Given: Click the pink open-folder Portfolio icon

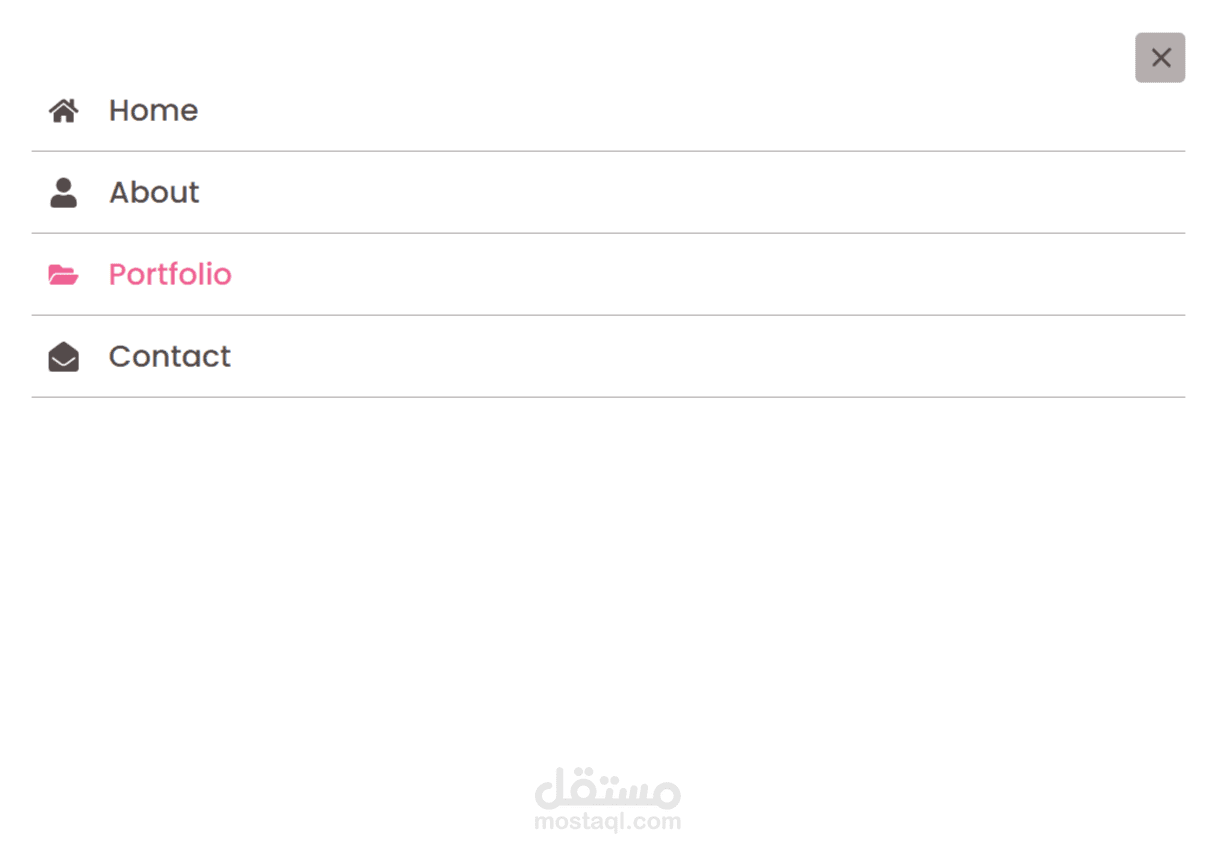Looking at the screenshot, I should click(x=63, y=274).
